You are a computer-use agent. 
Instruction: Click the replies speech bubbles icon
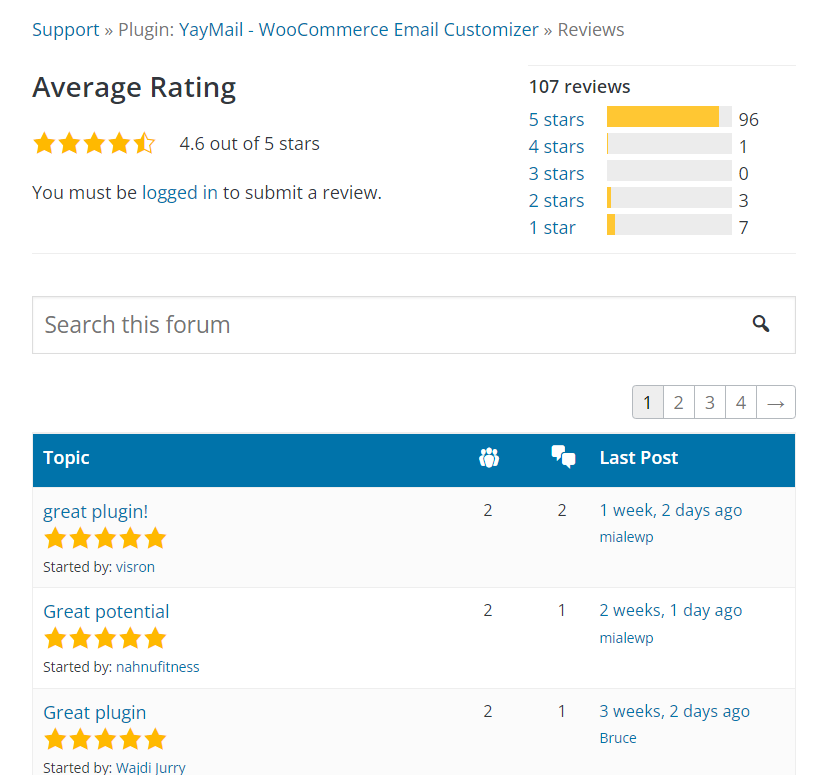click(x=563, y=457)
